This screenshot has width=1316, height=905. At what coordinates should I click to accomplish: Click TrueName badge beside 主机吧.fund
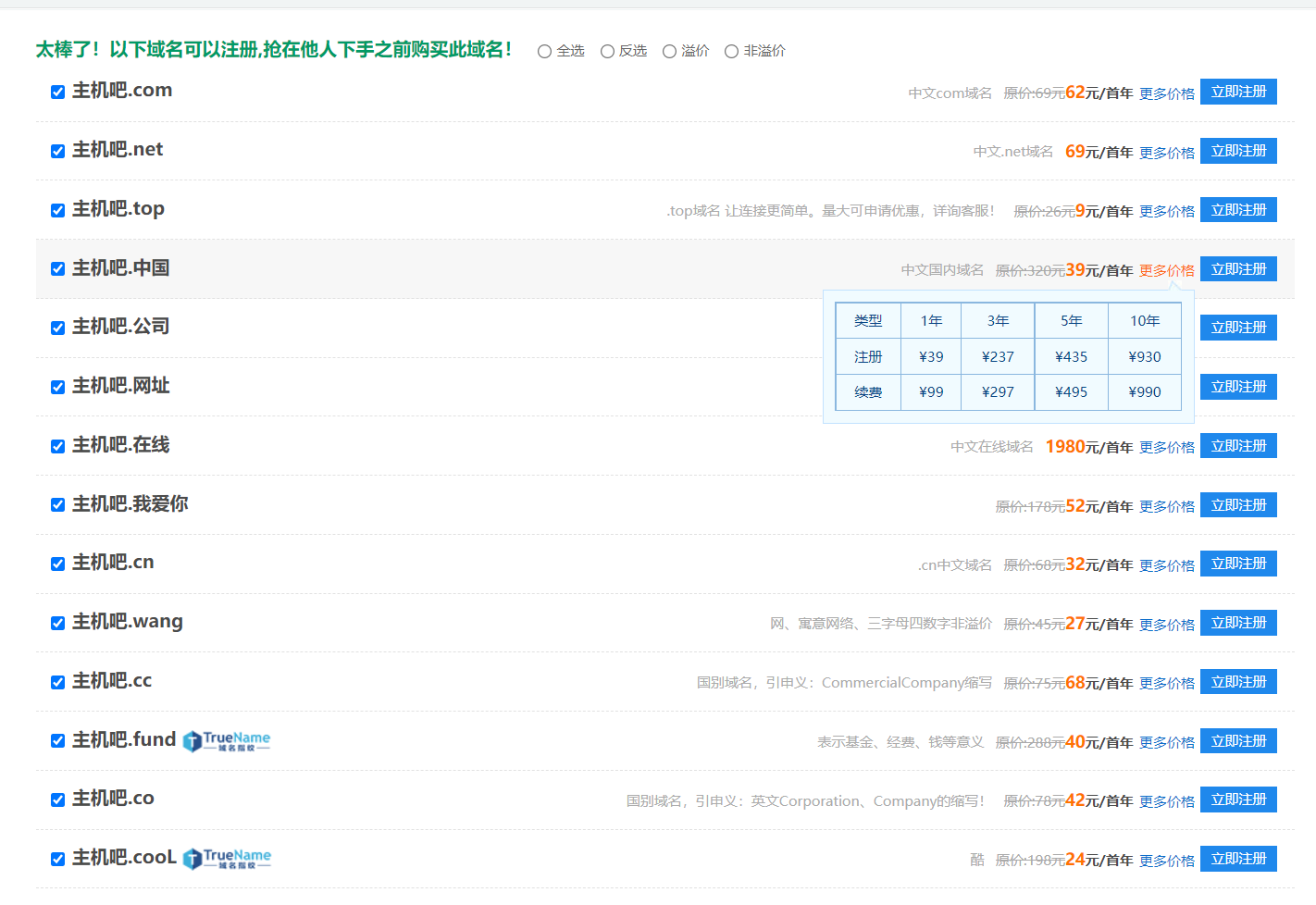227,741
